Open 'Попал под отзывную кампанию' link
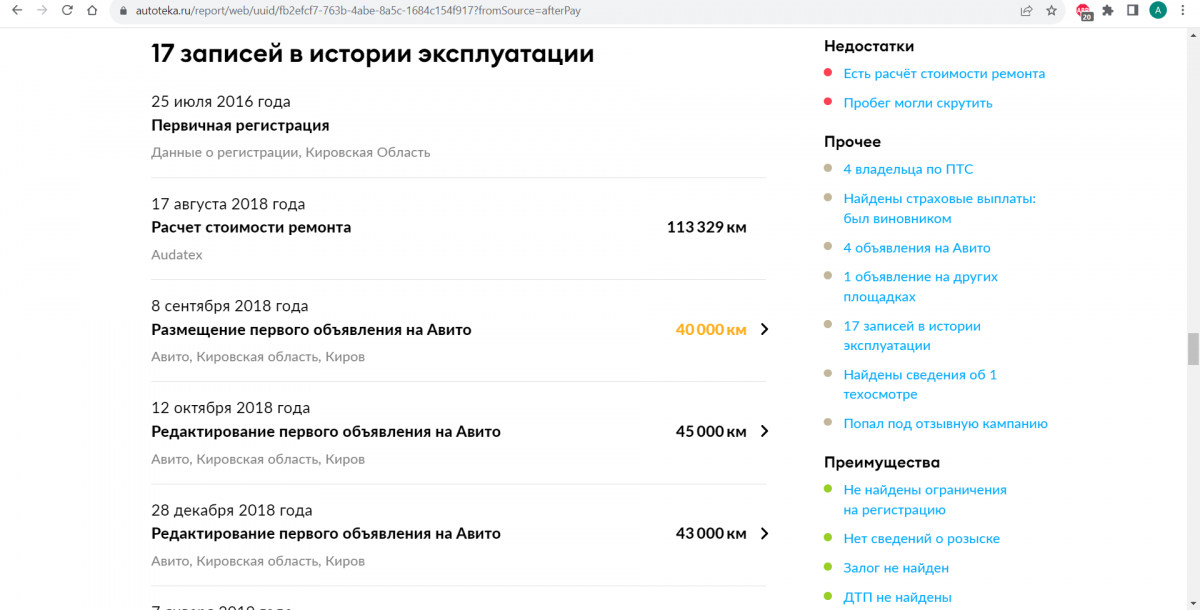This screenshot has width=1200, height=610. click(x=945, y=424)
